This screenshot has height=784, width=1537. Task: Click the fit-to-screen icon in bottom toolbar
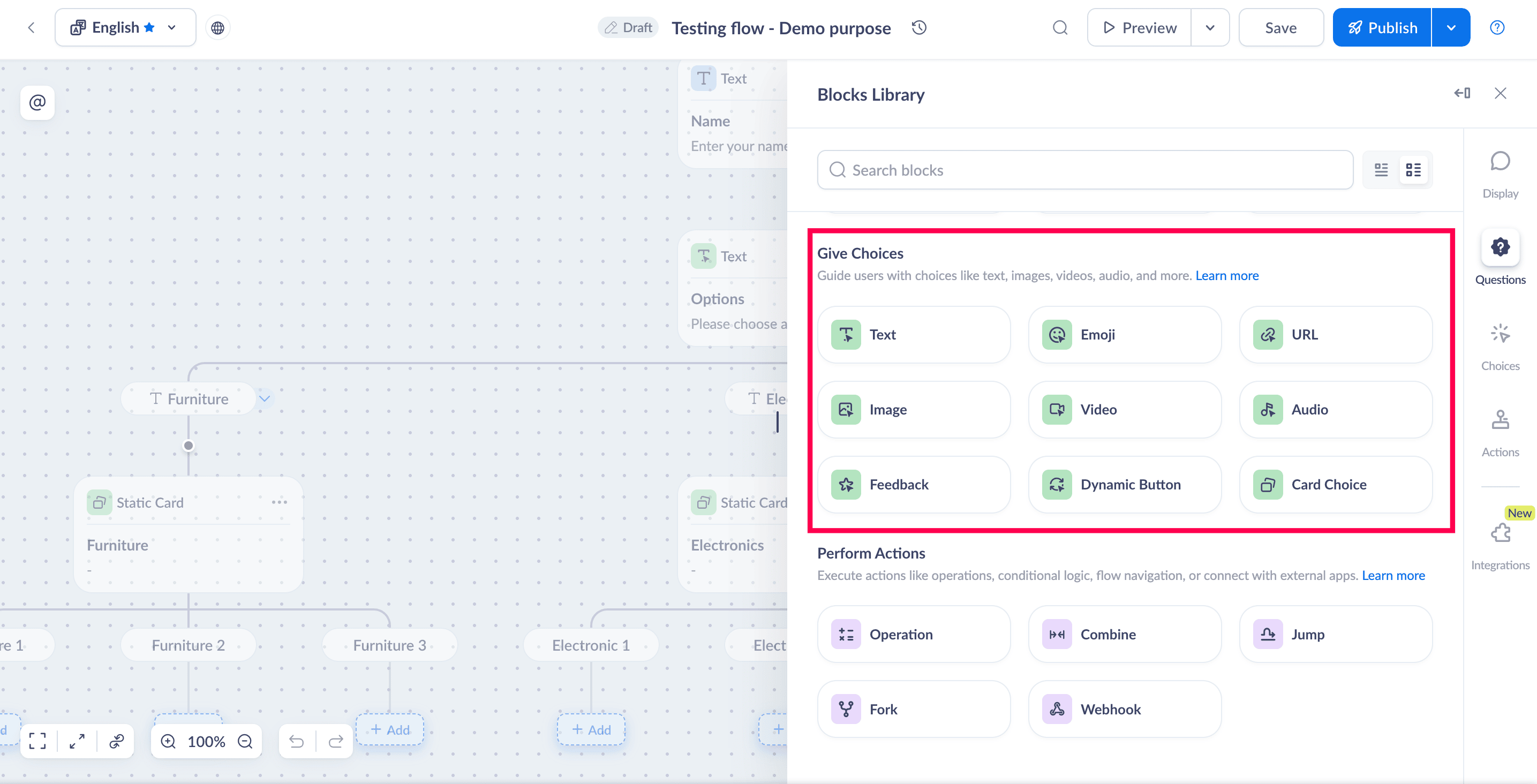pos(37,741)
